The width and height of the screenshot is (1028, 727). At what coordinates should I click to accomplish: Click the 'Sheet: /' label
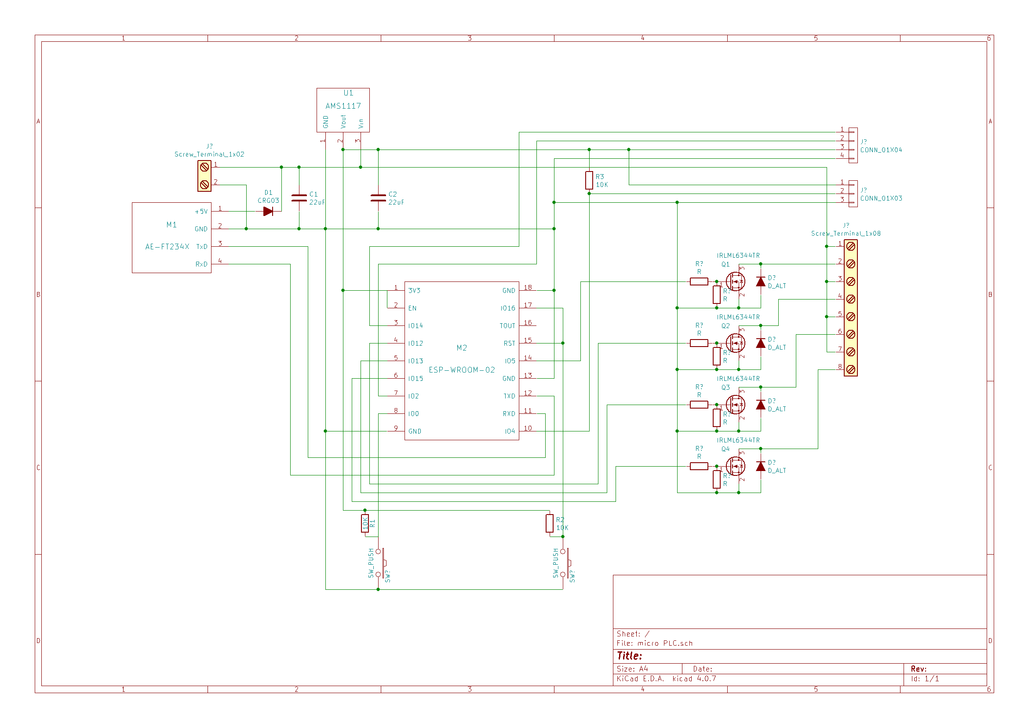point(633,634)
